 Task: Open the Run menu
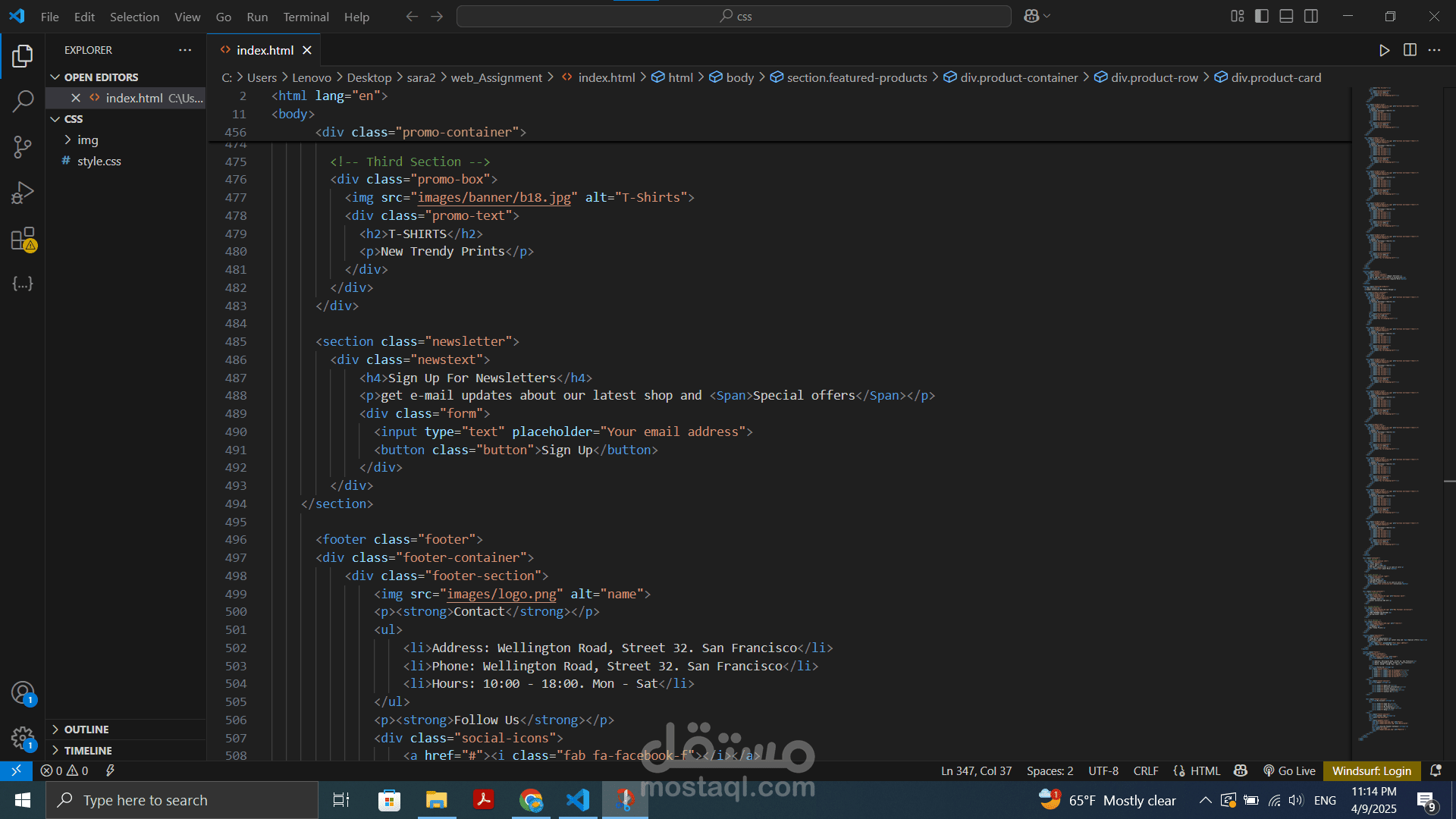tap(257, 17)
